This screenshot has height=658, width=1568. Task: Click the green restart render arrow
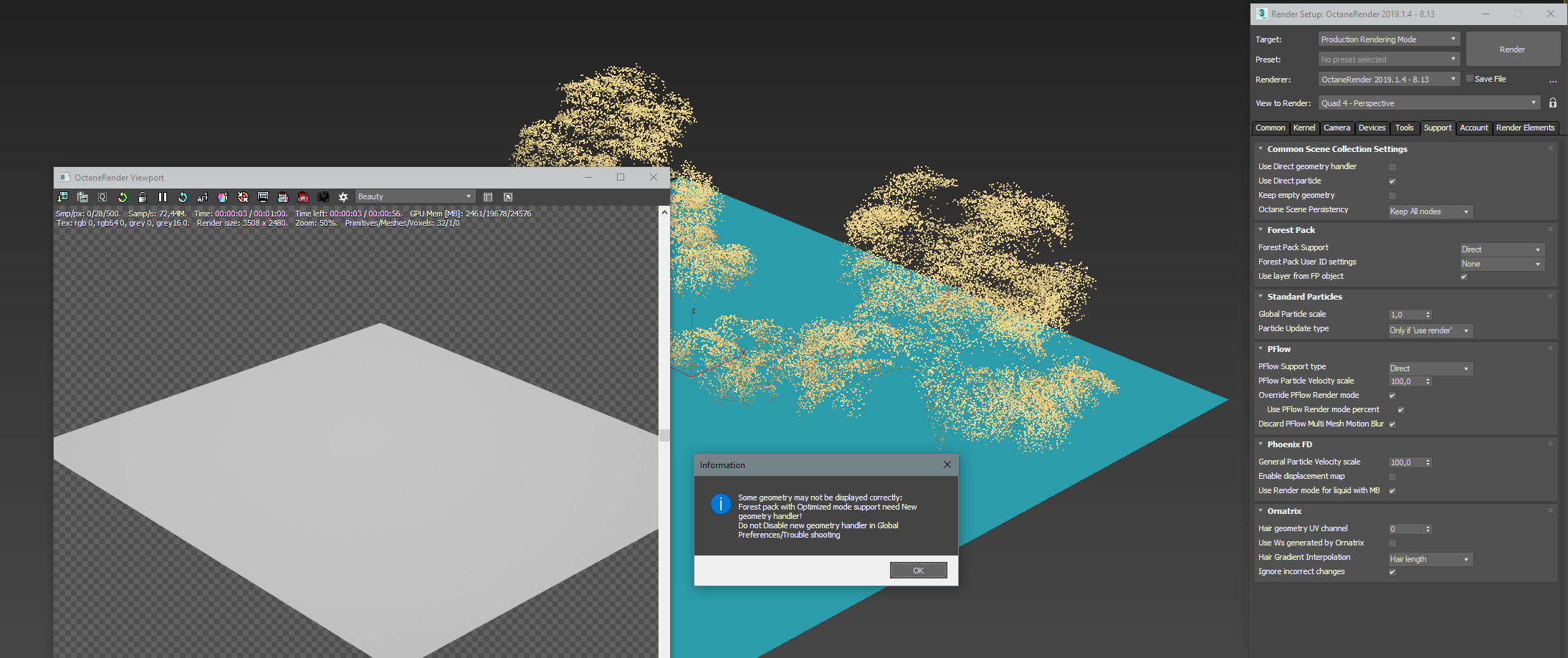pos(123,197)
